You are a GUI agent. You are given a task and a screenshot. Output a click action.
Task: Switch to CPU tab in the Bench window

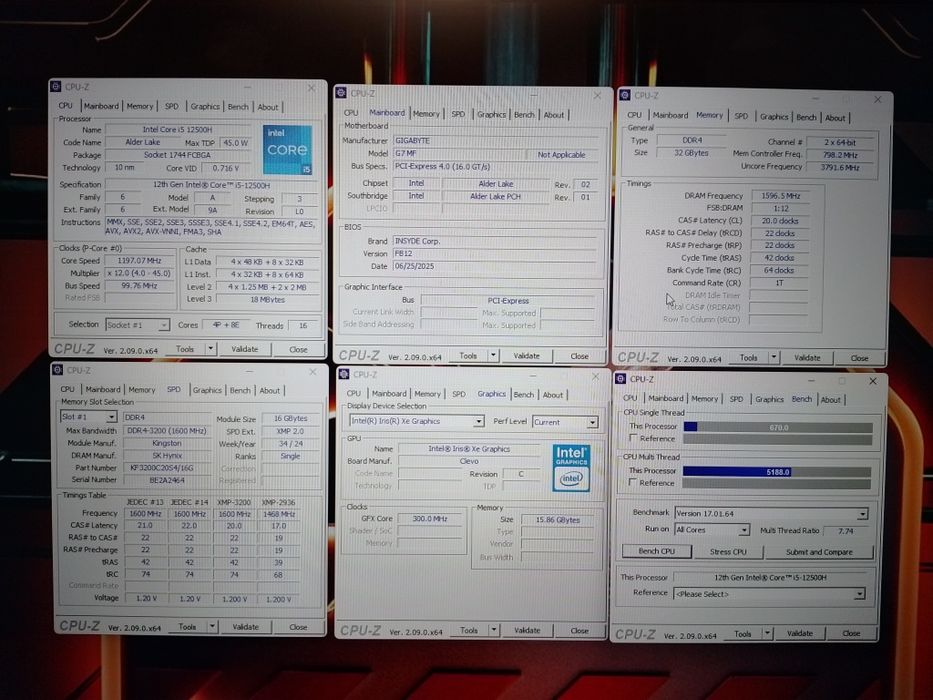[630, 398]
